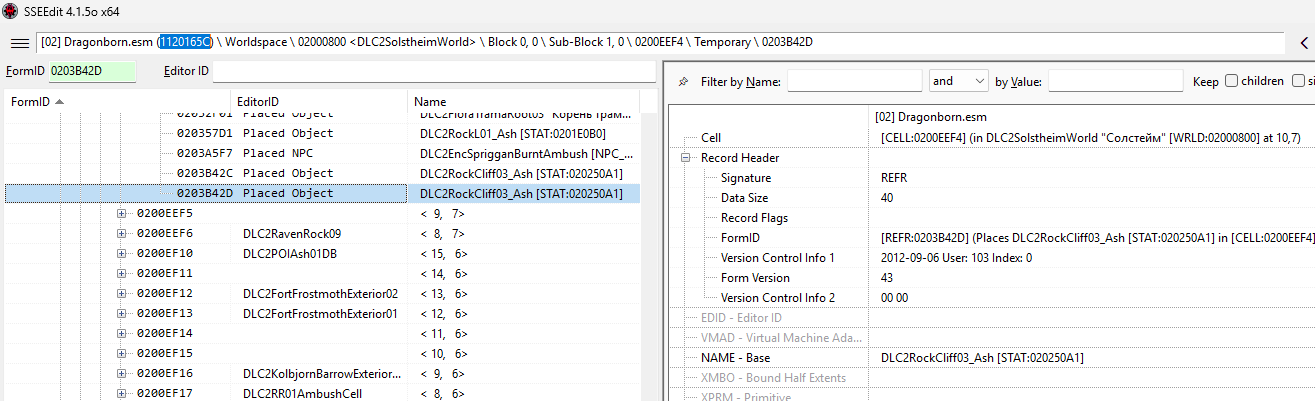The image size is (1315, 401).
Task: Select the Version Control Info 2 row
Action: pos(990,298)
